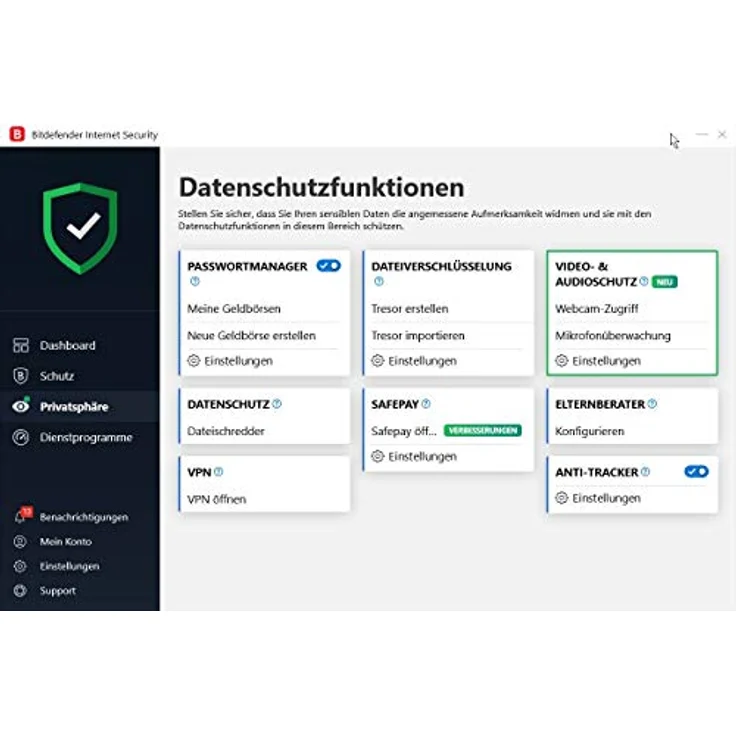Click gear icon in Dateiverschlüsselung card
The image size is (736, 736).
coord(377,360)
